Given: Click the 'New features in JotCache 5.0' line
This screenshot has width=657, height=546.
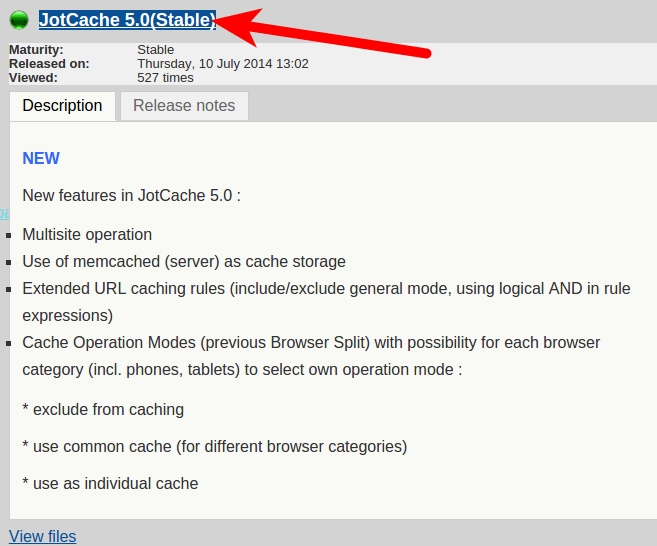Looking at the screenshot, I should [x=131, y=196].
